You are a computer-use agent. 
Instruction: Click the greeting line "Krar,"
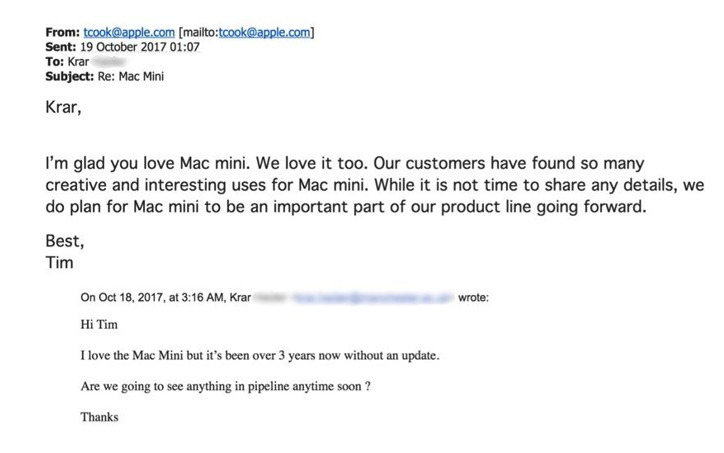(66, 103)
